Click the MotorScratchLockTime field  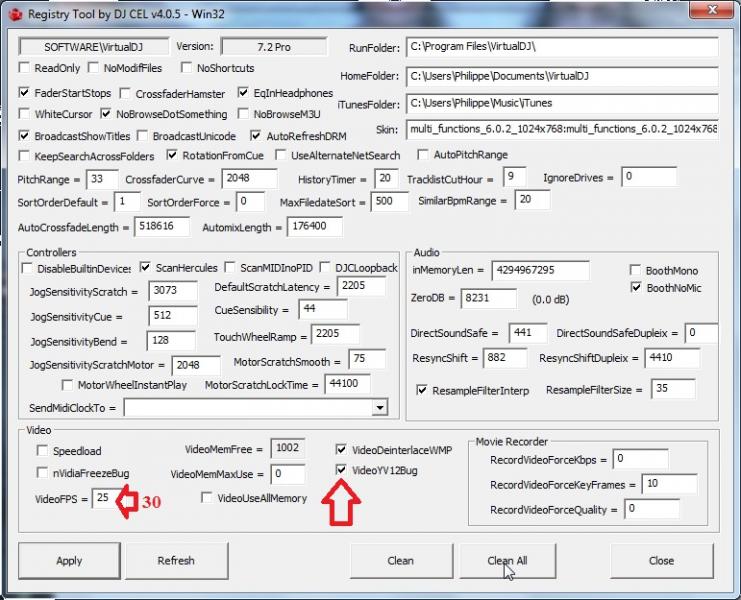point(347,384)
